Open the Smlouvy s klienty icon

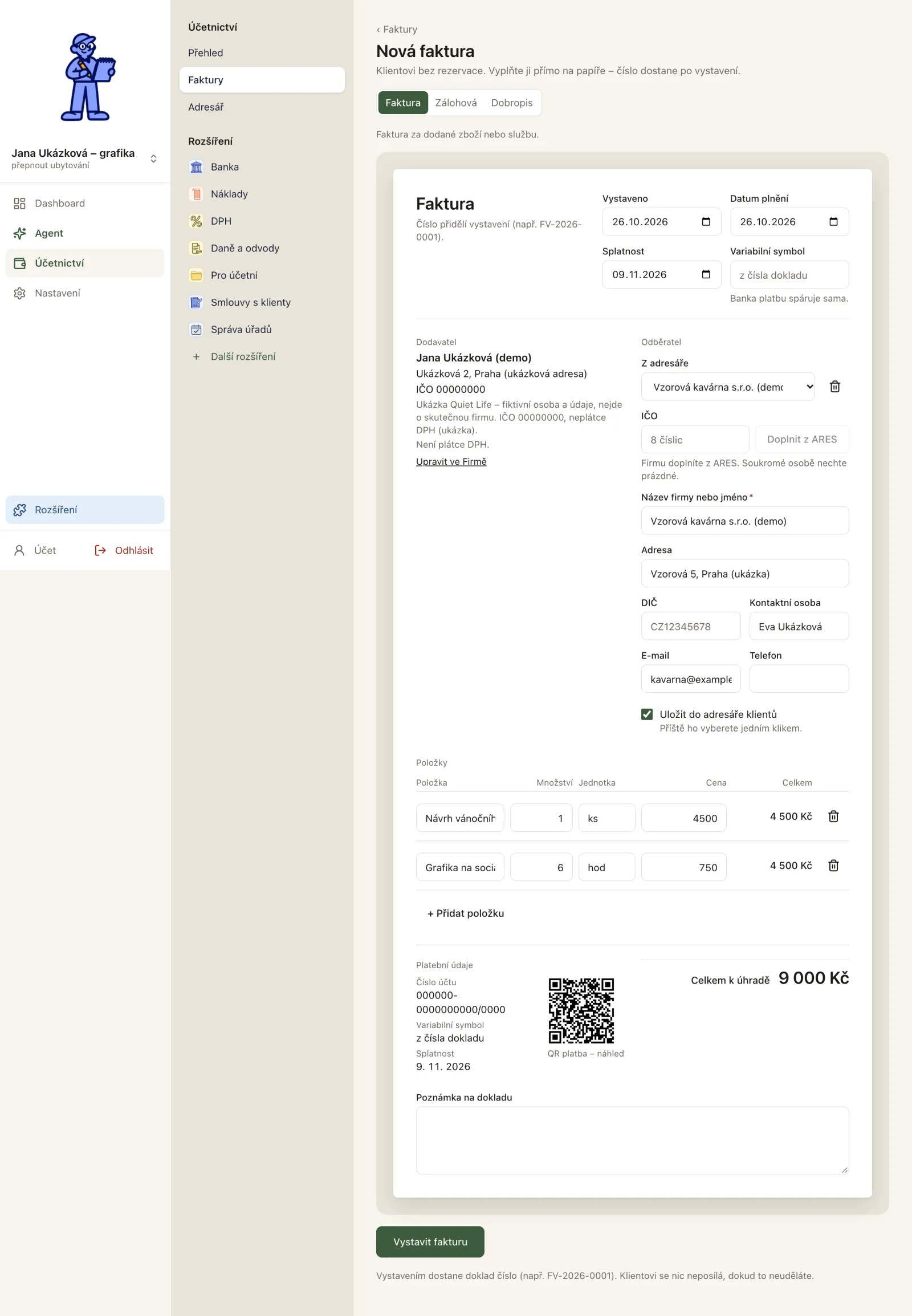point(196,302)
